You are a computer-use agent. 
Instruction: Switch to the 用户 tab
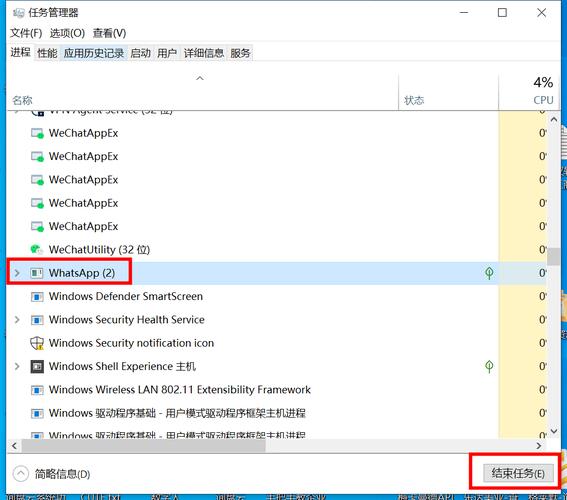pos(167,54)
